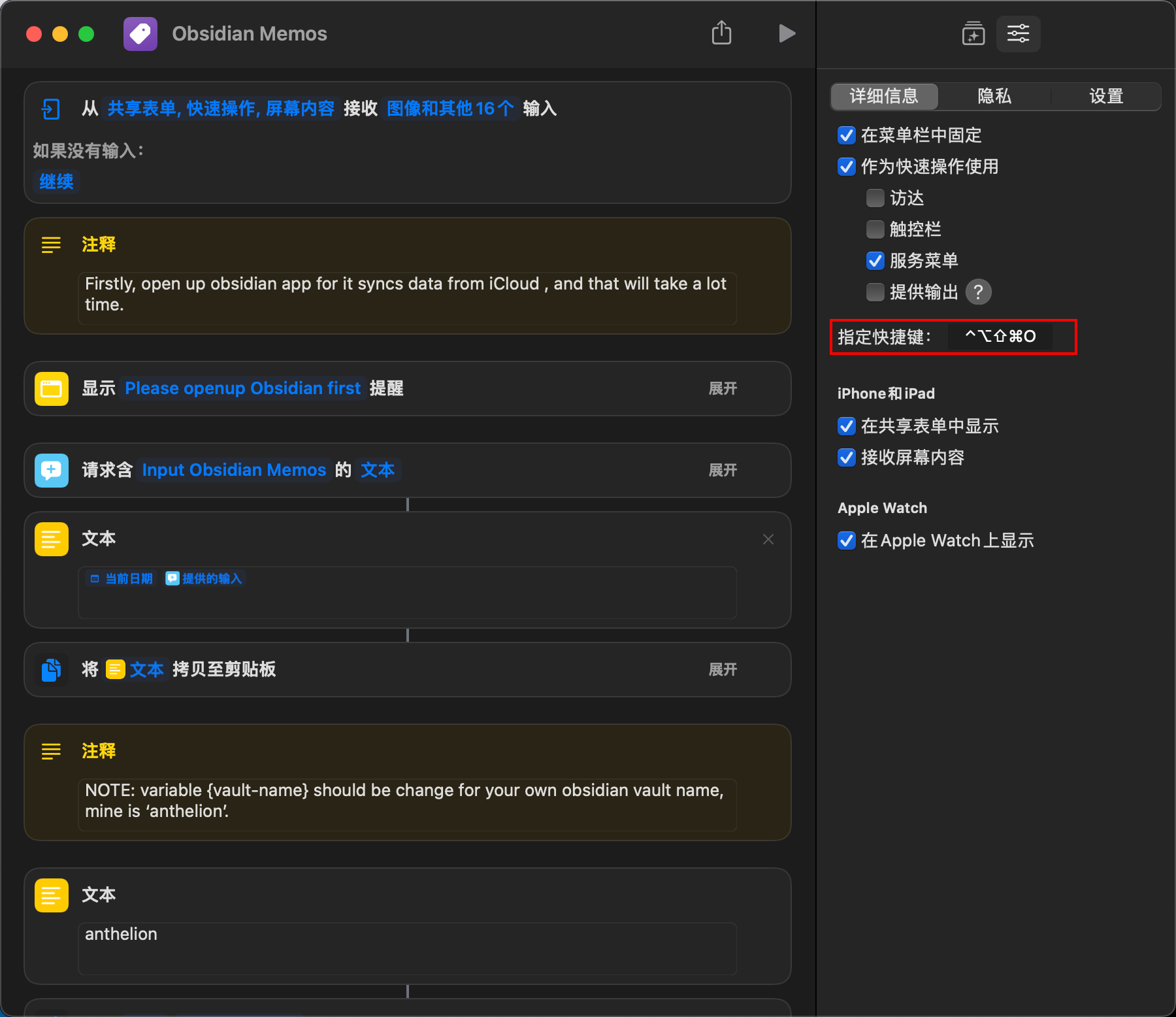
Task: Click the shortcut details sliders icon
Action: coord(1018,33)
